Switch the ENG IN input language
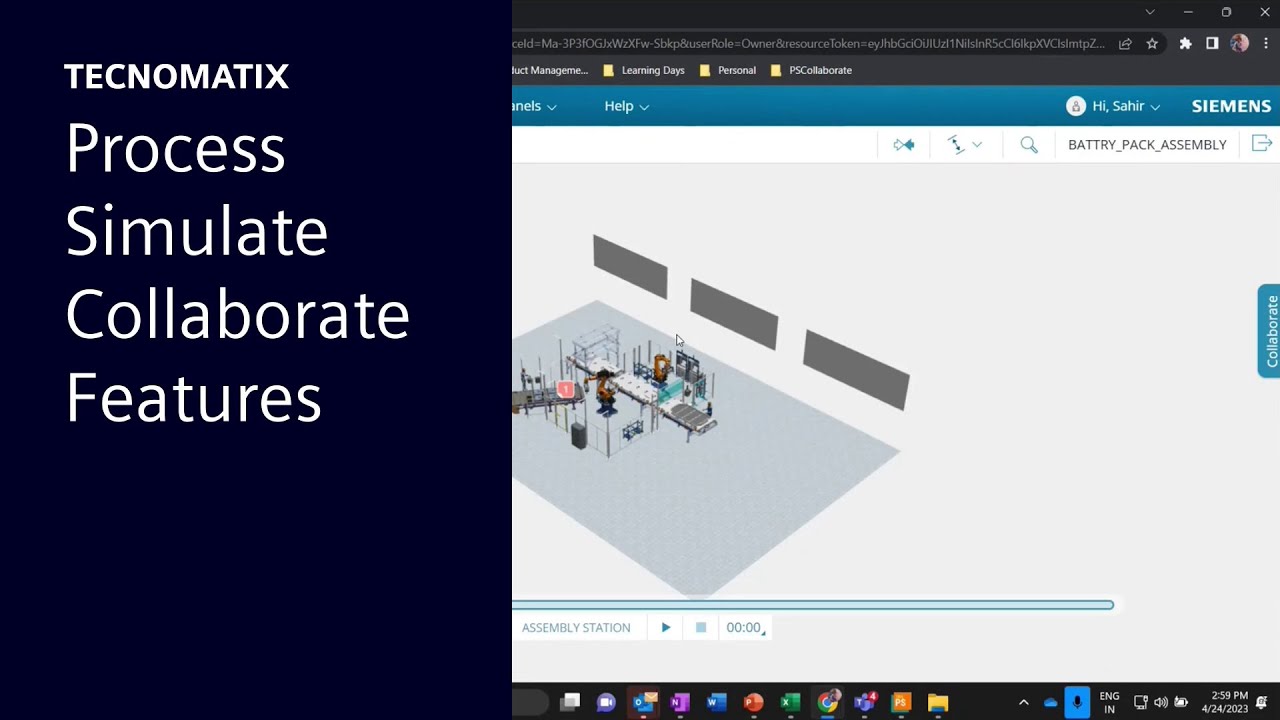This screenshot has width=1280, height=720. point(1109,702)
